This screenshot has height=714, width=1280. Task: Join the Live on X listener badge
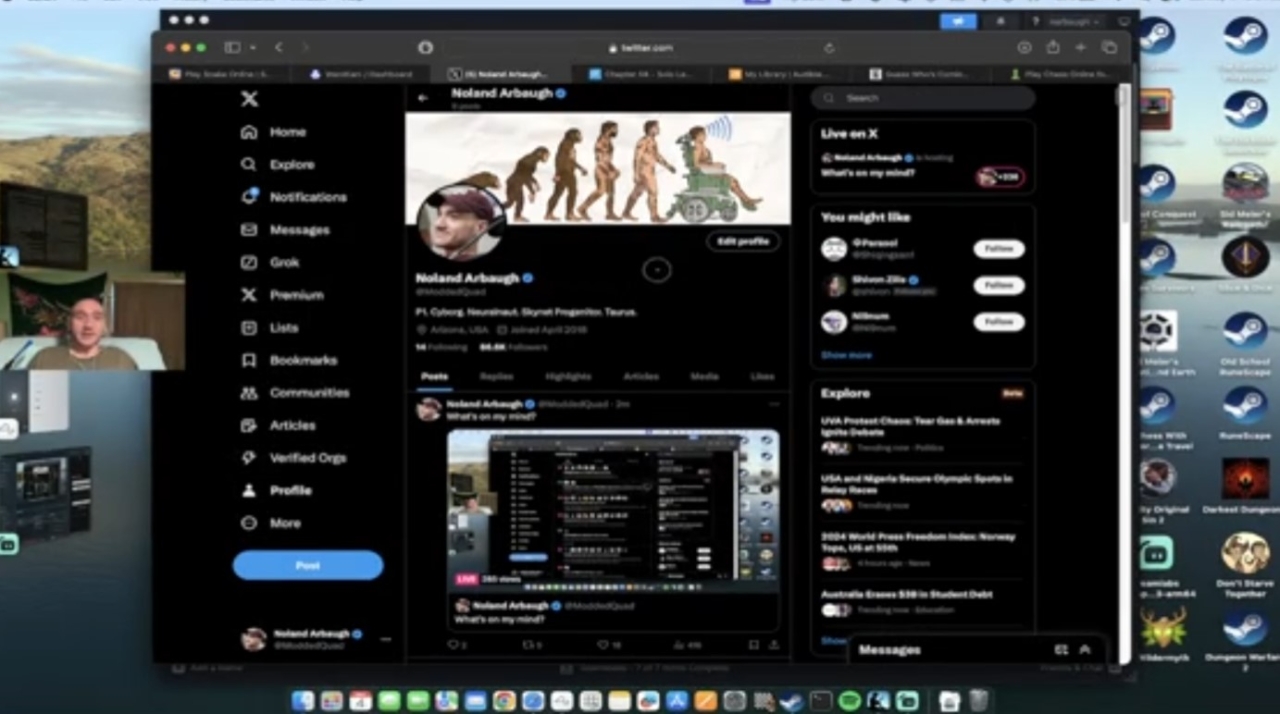click(1000, 177)
